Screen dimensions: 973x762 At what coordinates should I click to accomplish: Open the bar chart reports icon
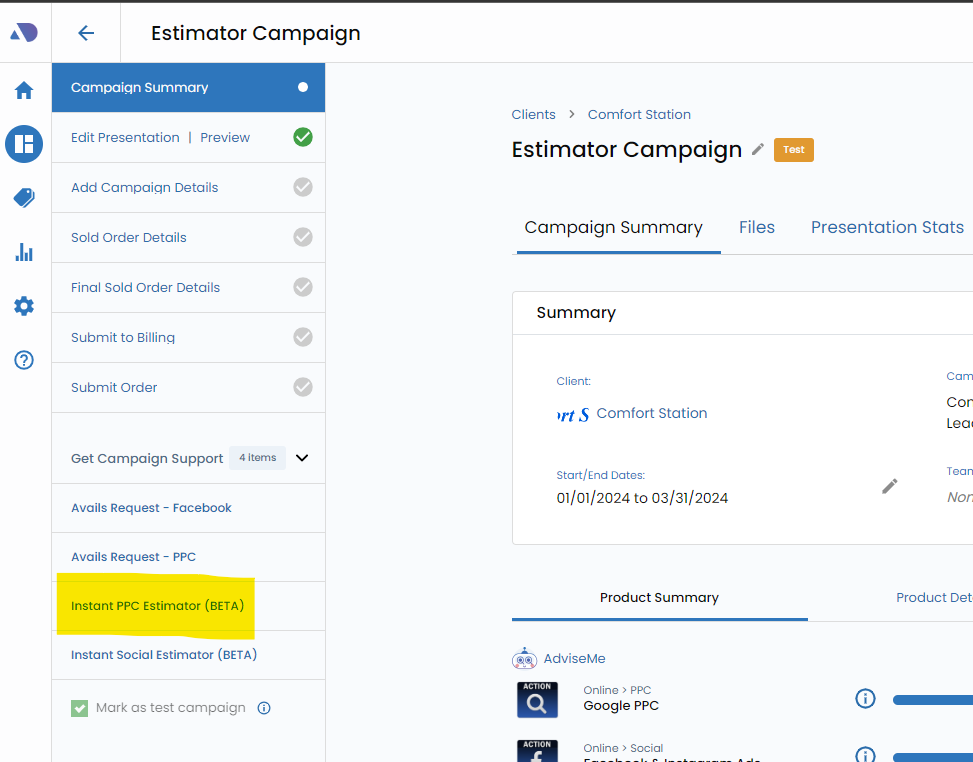pos(24,252)
